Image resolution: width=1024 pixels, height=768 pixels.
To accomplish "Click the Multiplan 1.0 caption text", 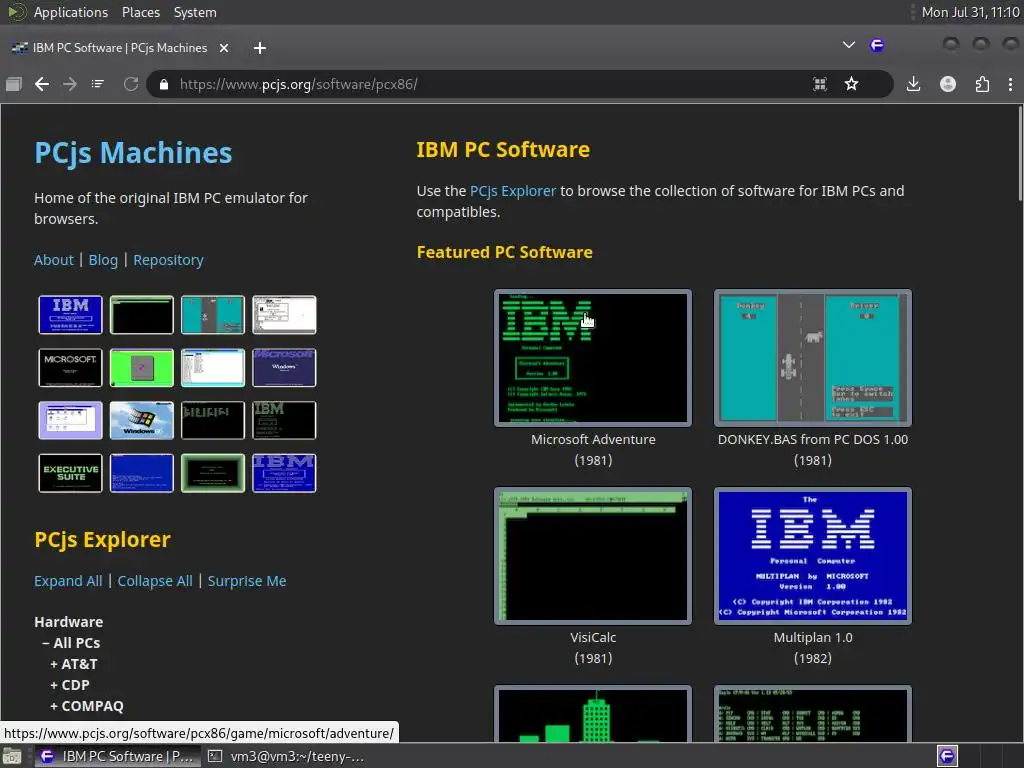I will pyautogui.click(x=812, y=637).
